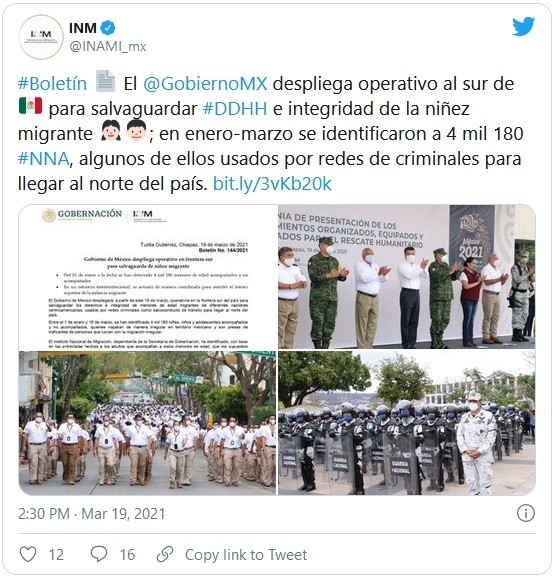View the officials applauding on stage photo
The width and height of the screenshot is (560, 578).
pos(407,277)
